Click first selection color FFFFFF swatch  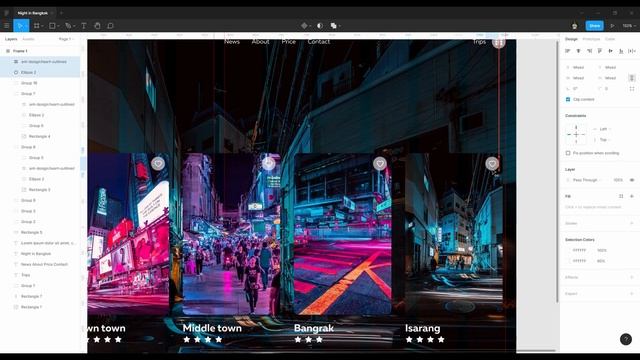pyautogui.click(x=568, y=250)
